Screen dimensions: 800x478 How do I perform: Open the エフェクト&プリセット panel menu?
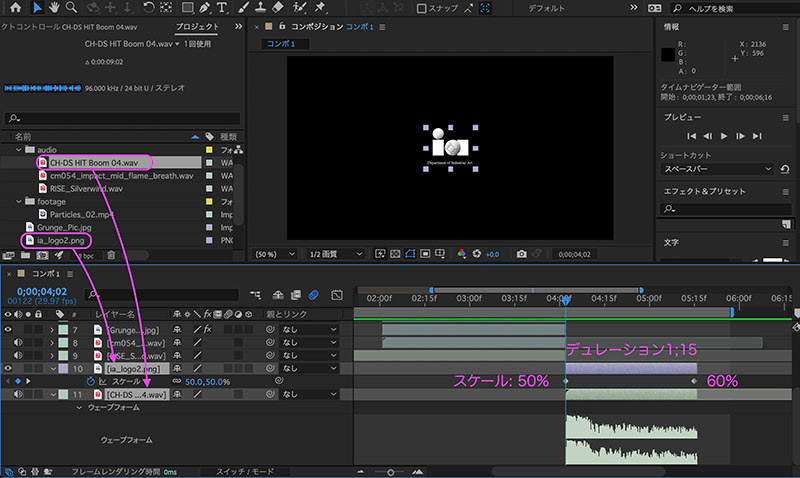785,191
